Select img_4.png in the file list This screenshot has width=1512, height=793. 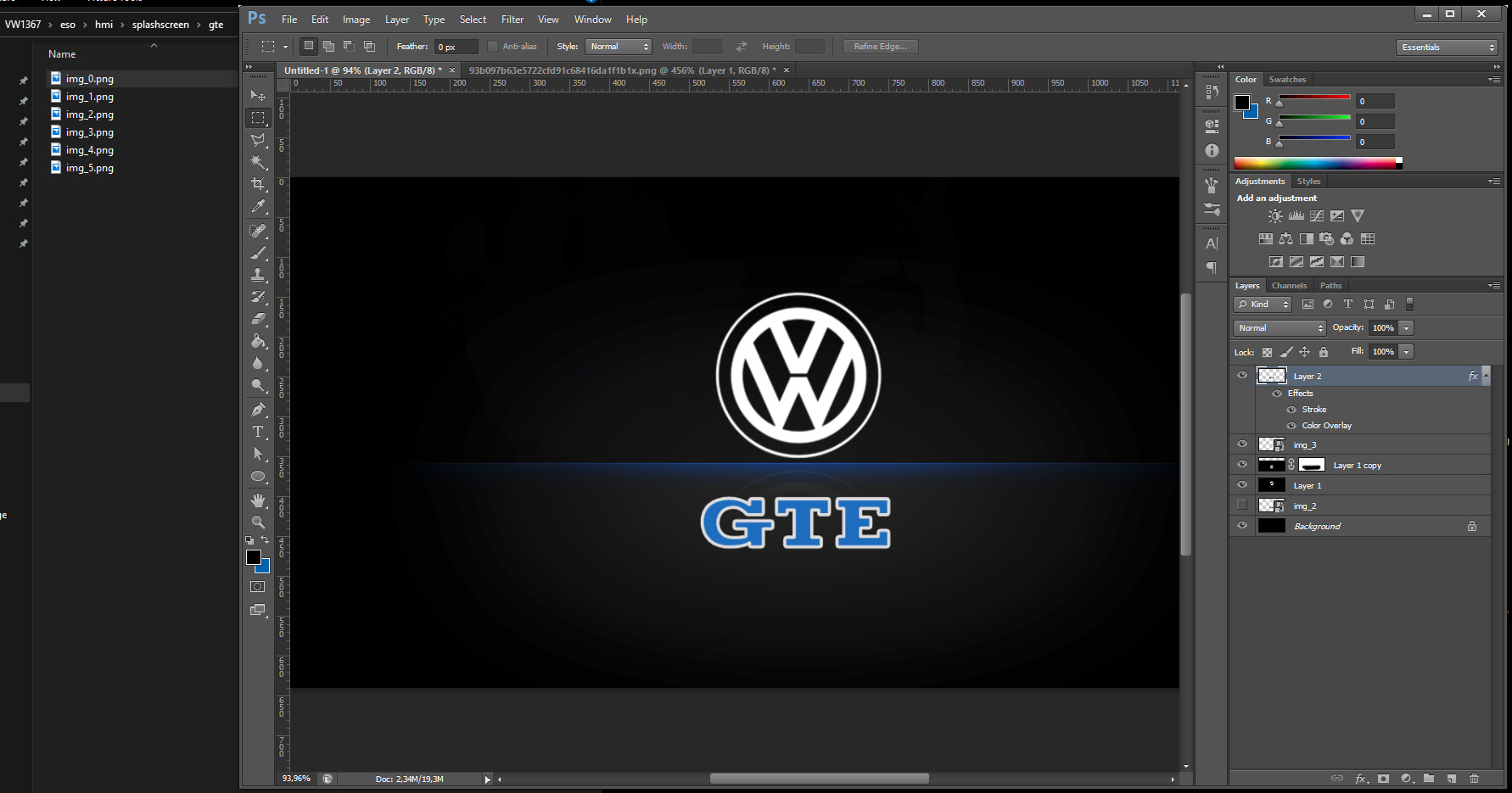click(x=89, y=150)
